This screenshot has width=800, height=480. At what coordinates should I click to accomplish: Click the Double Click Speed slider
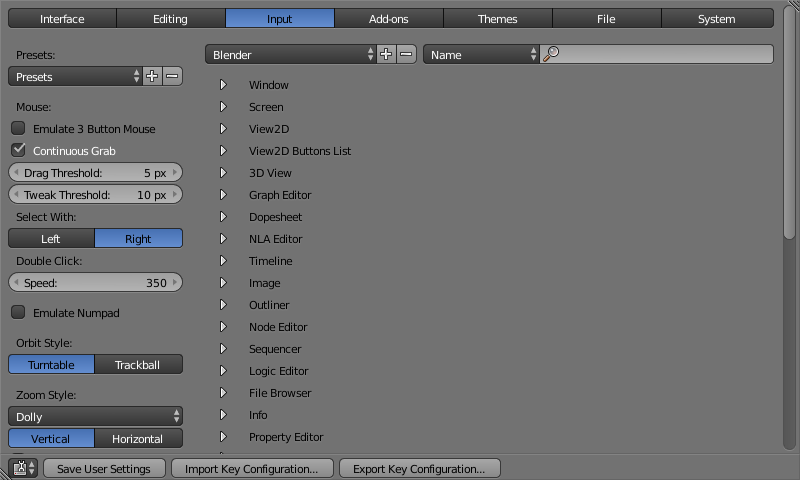coord(95,283)
